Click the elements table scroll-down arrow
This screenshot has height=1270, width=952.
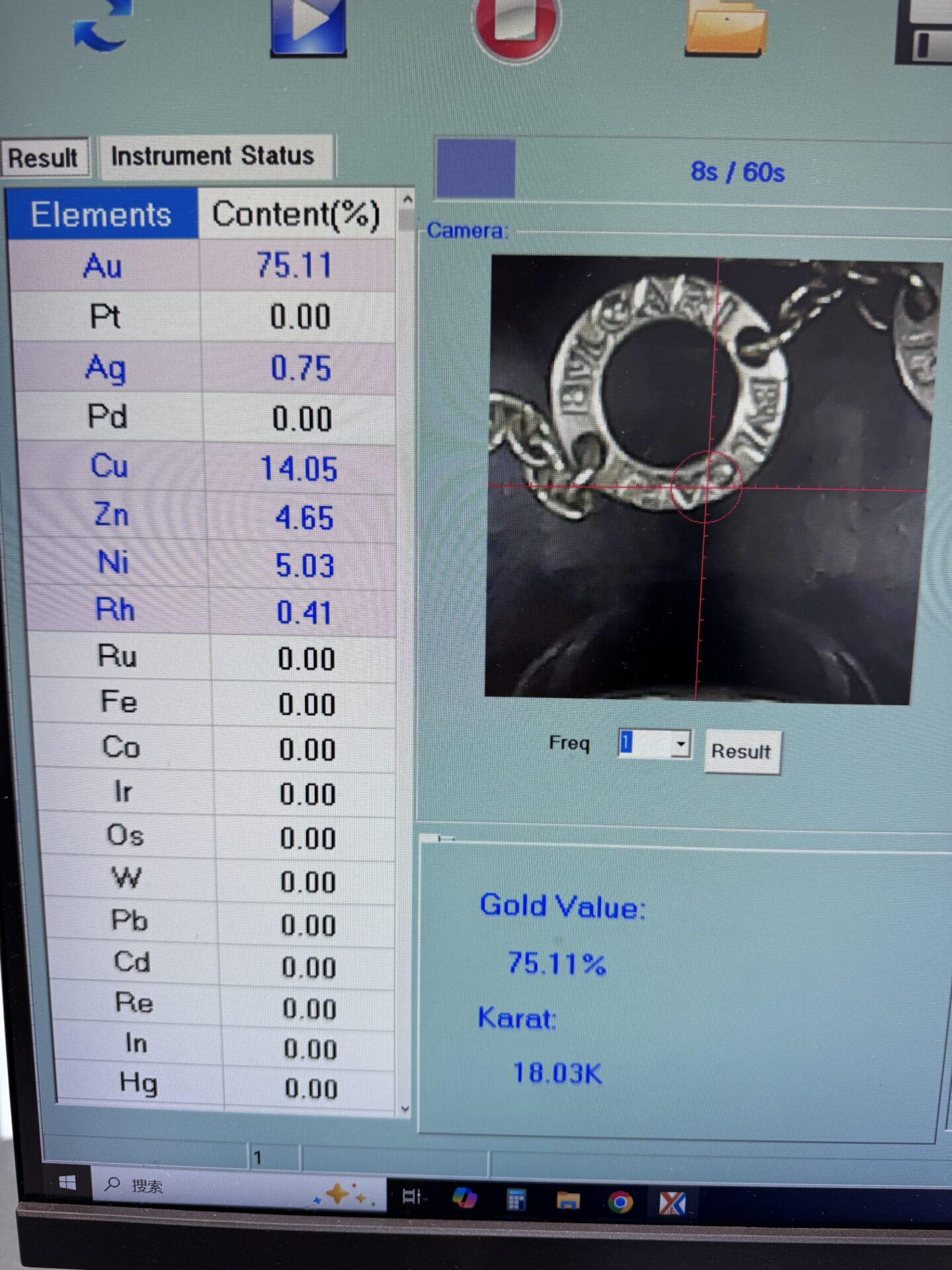(405, 1109)
